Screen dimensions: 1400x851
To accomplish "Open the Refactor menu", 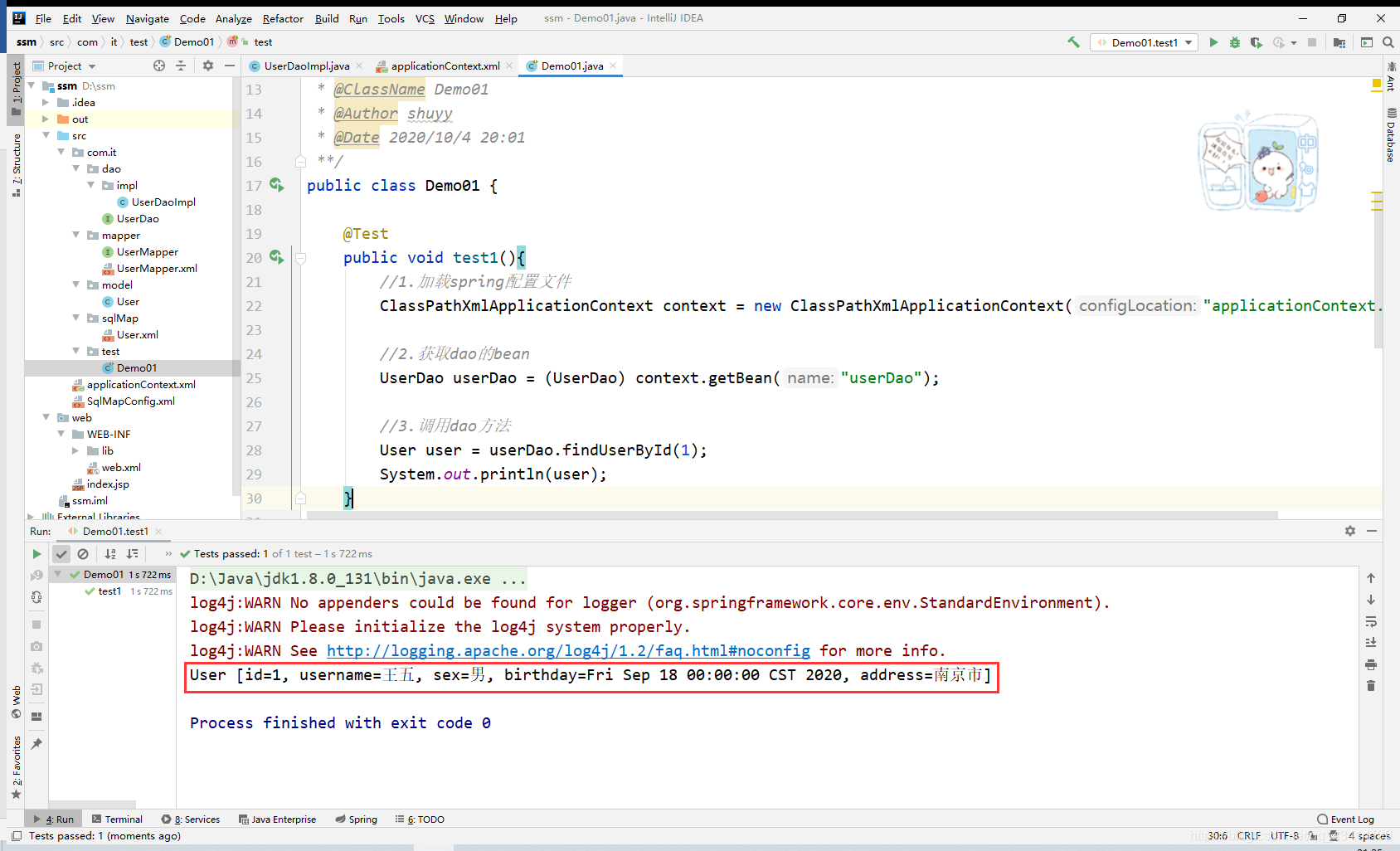I will tap(283, 18).
